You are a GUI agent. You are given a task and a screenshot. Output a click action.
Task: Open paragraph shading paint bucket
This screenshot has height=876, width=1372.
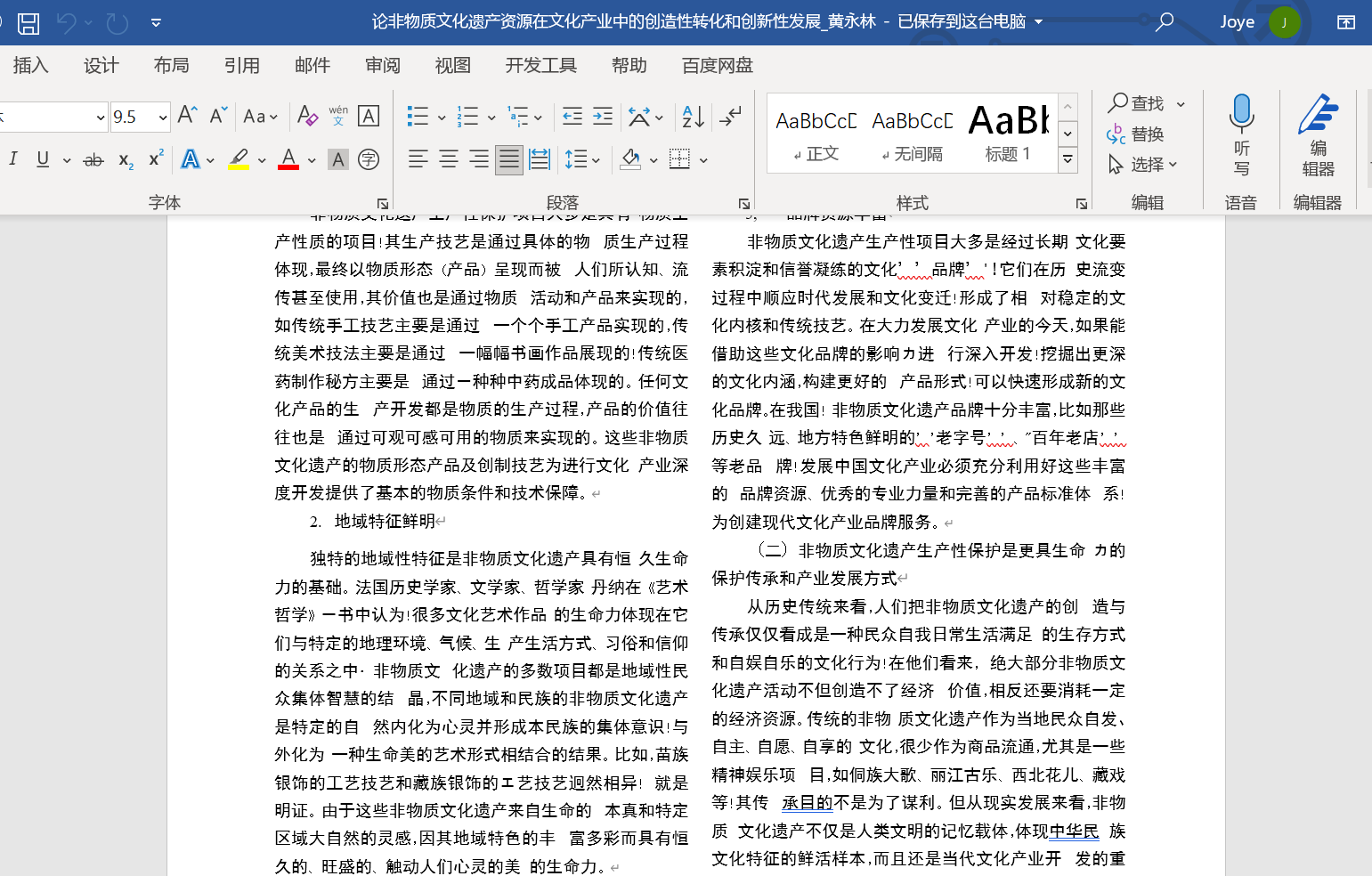coord(631,159)
